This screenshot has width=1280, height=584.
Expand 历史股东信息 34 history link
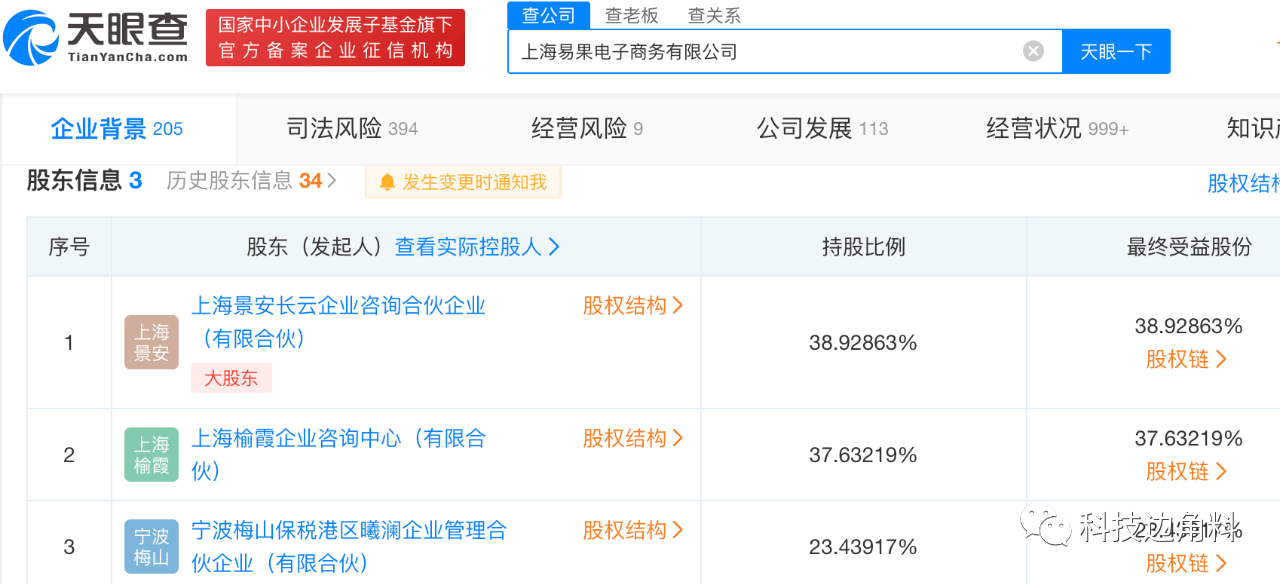252,181
